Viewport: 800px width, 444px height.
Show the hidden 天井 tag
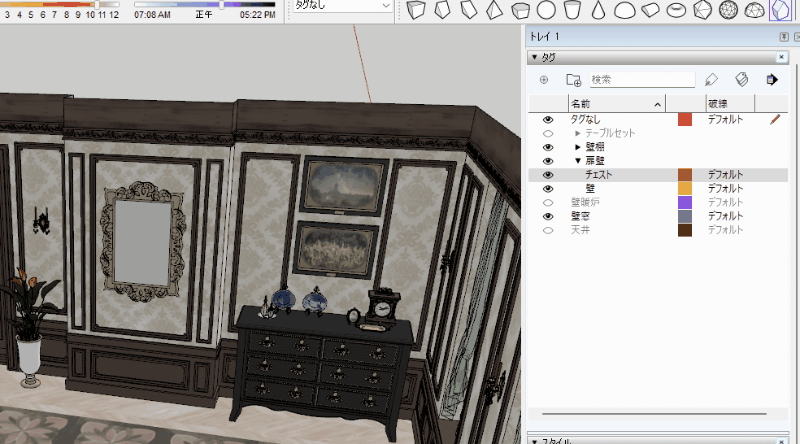[548, 230]
